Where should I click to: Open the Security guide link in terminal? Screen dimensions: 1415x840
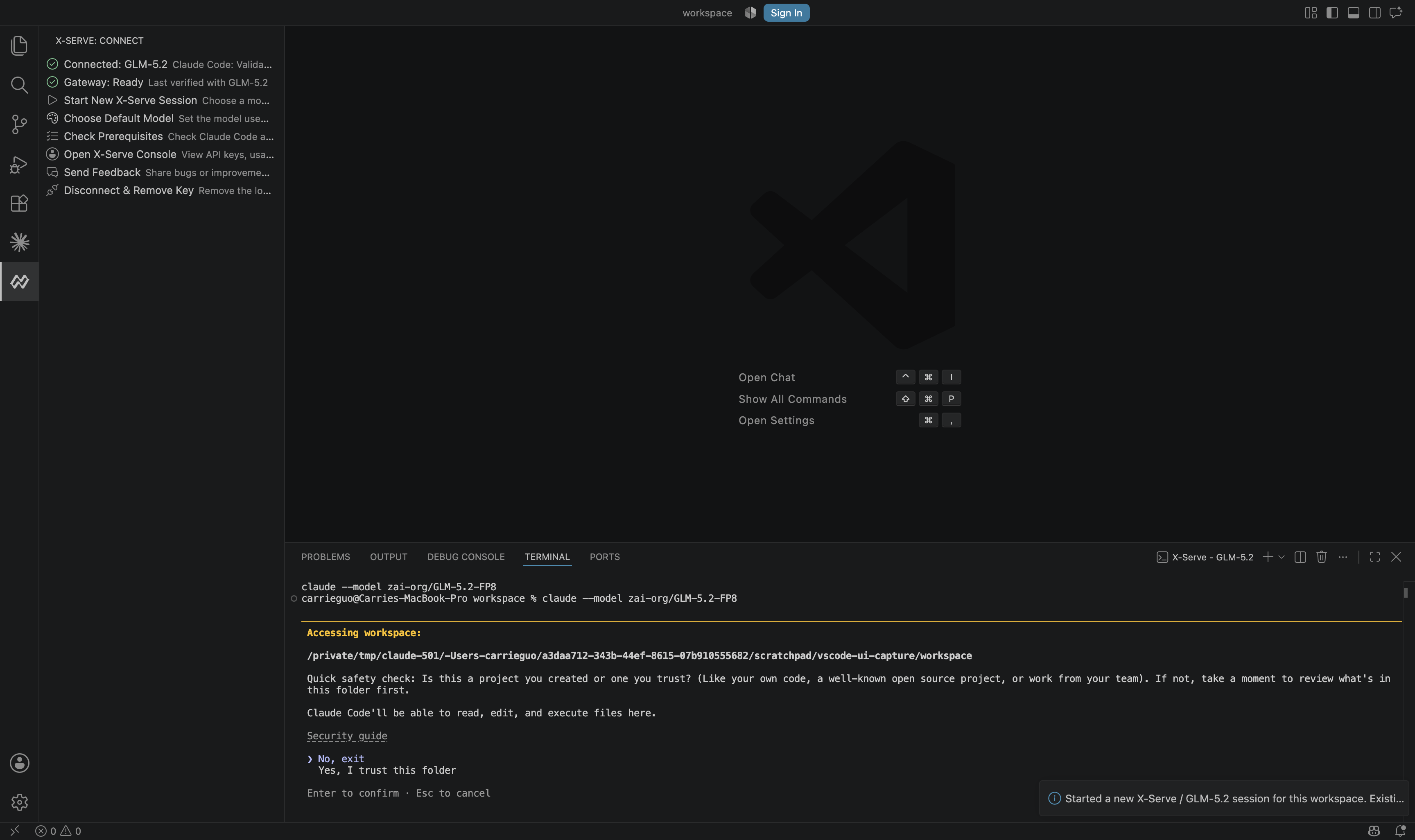347,736
